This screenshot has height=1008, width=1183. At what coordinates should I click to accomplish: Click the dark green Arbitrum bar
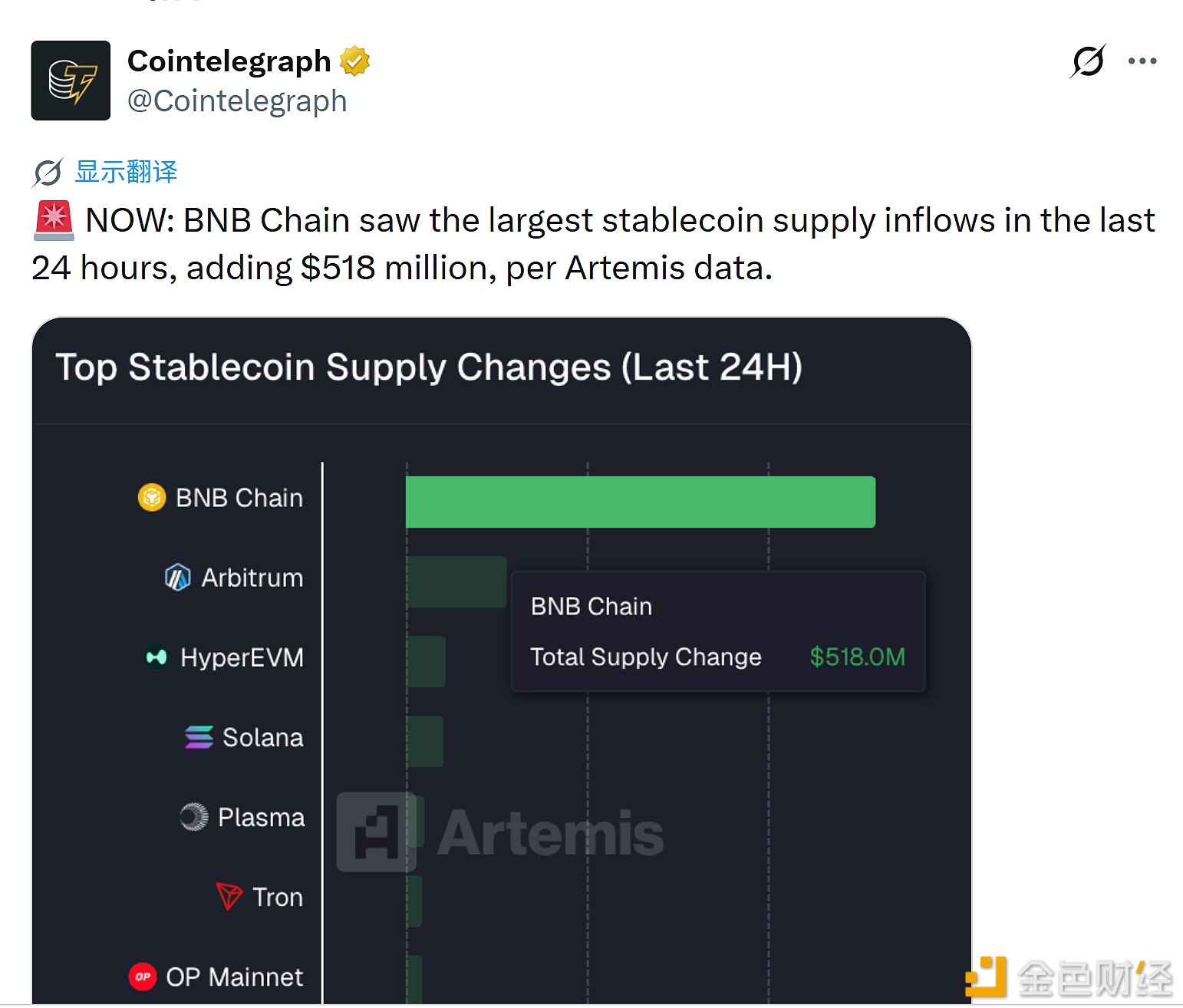pos(456,581)
